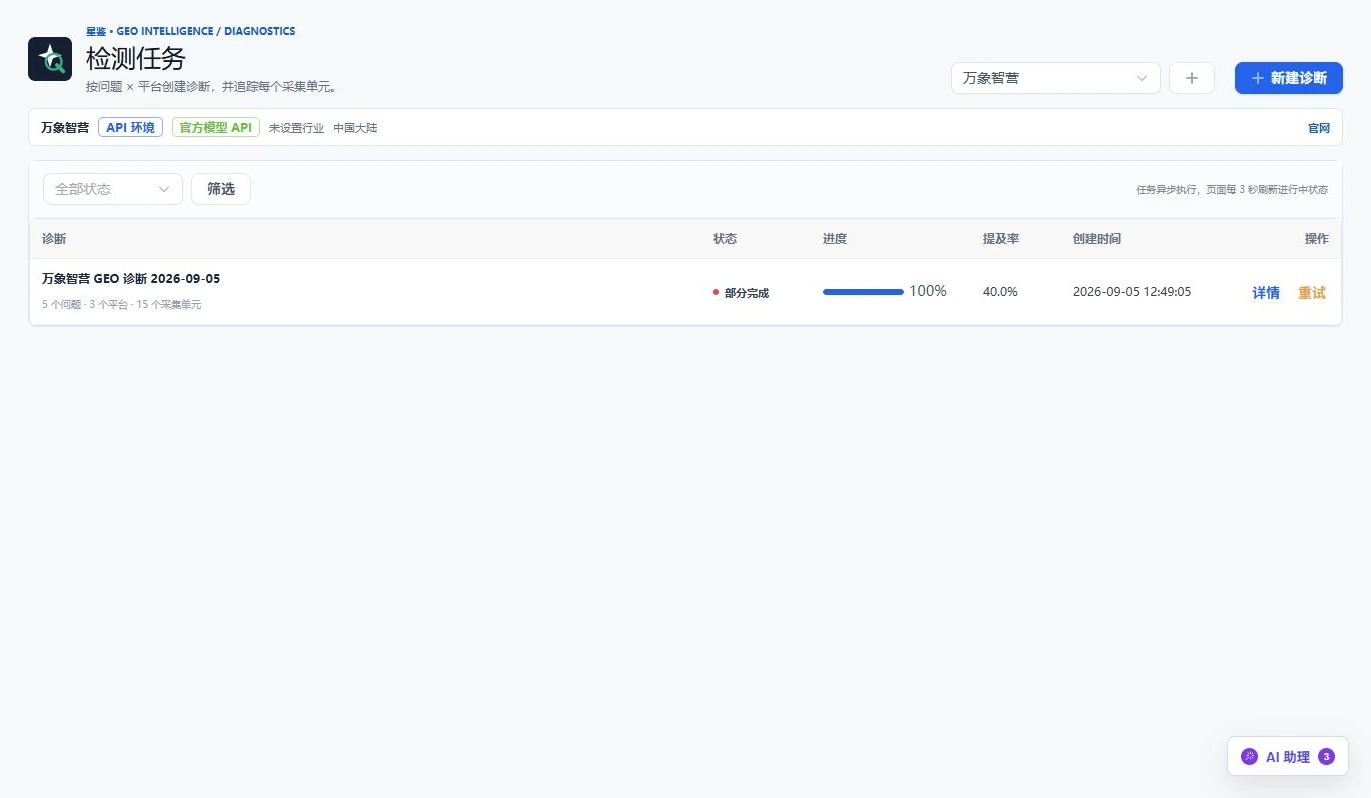Expand the 万象智营 brand selector dropdown
Image resolution: width=1371 pixels, height=798 pixels.
pos(1055,78)
